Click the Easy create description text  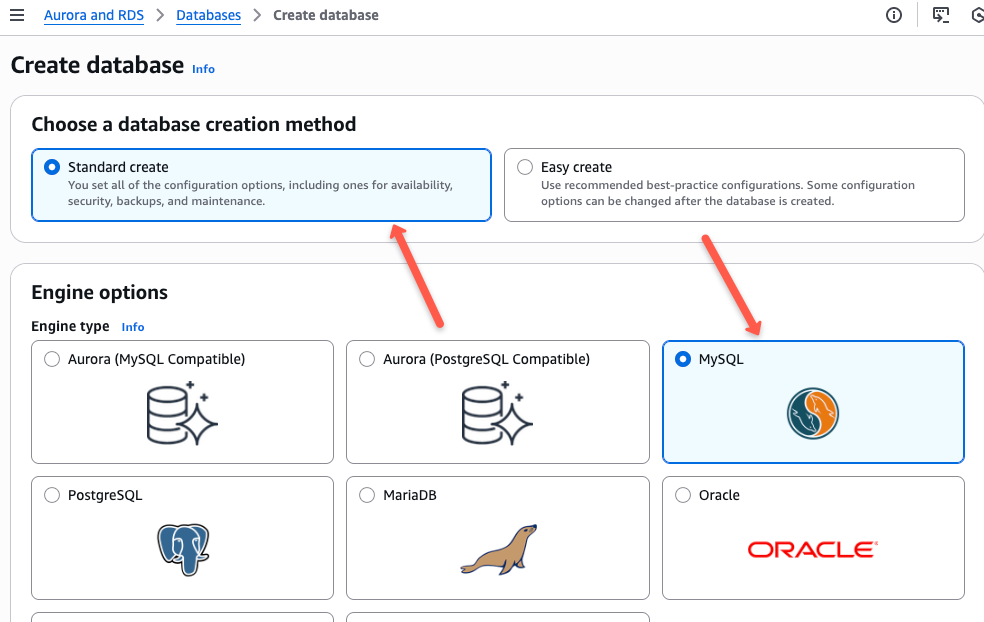tap(728, 193)
